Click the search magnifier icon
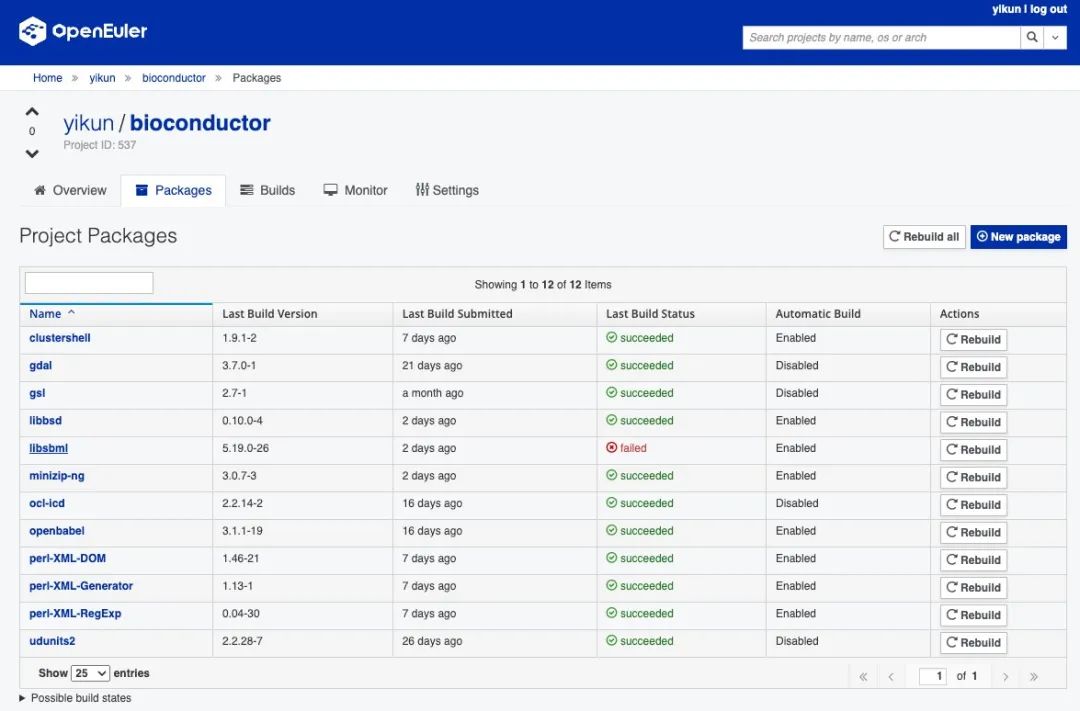 point(1031,37)
